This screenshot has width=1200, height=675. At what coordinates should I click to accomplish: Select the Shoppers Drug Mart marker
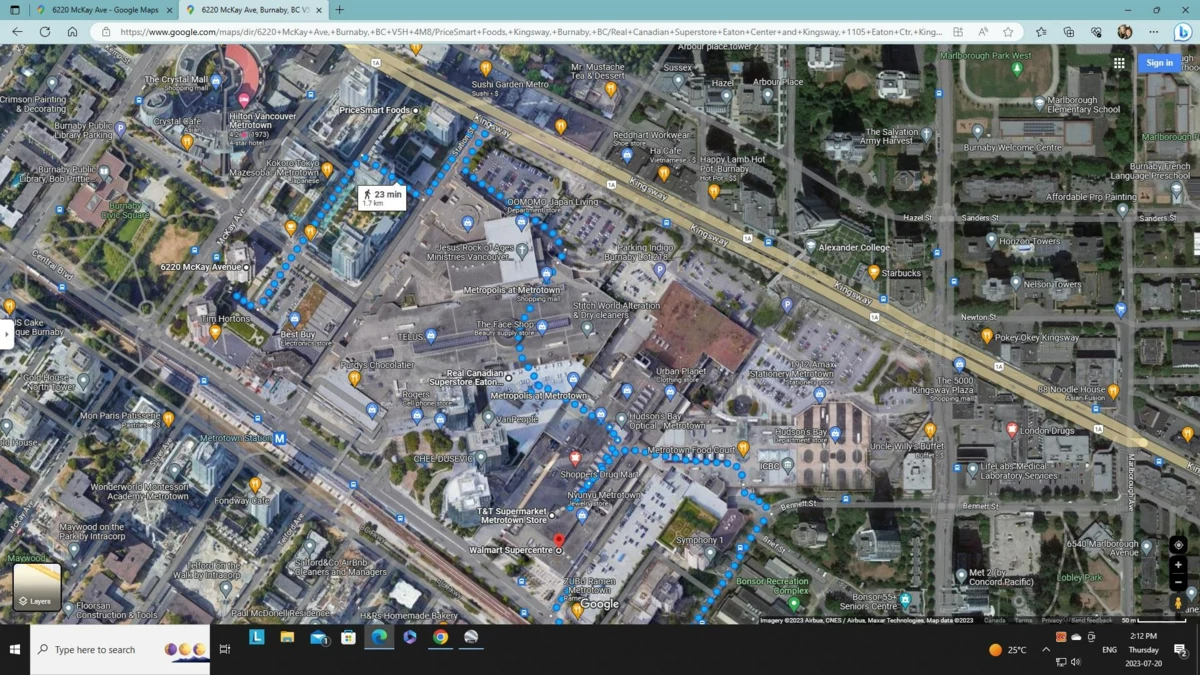pos(575,458)
